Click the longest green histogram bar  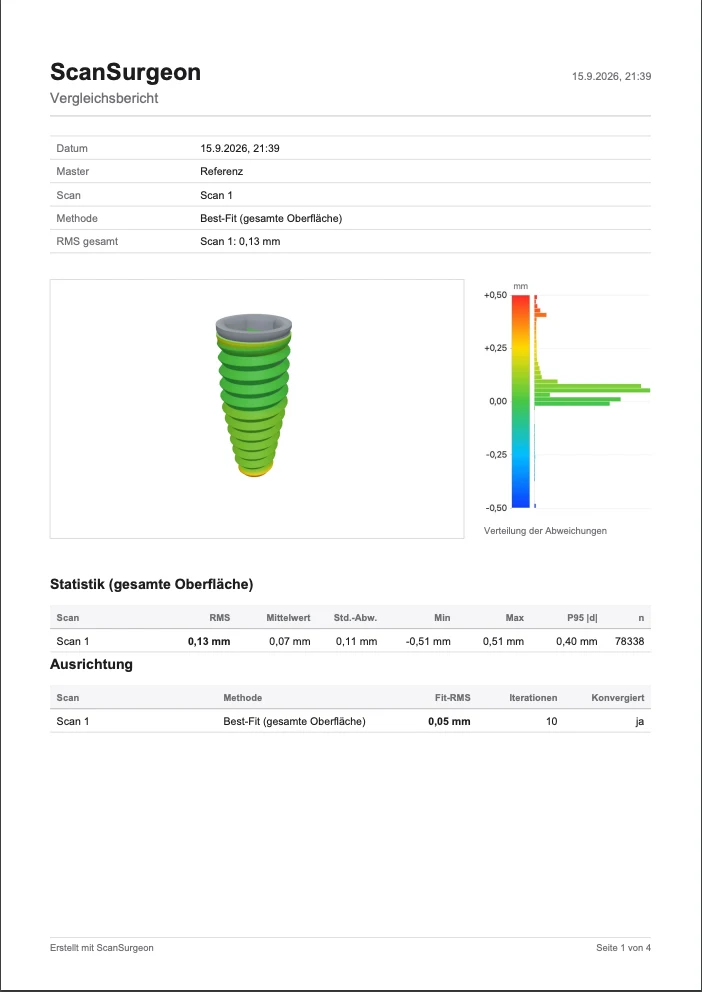click(592, 391)
